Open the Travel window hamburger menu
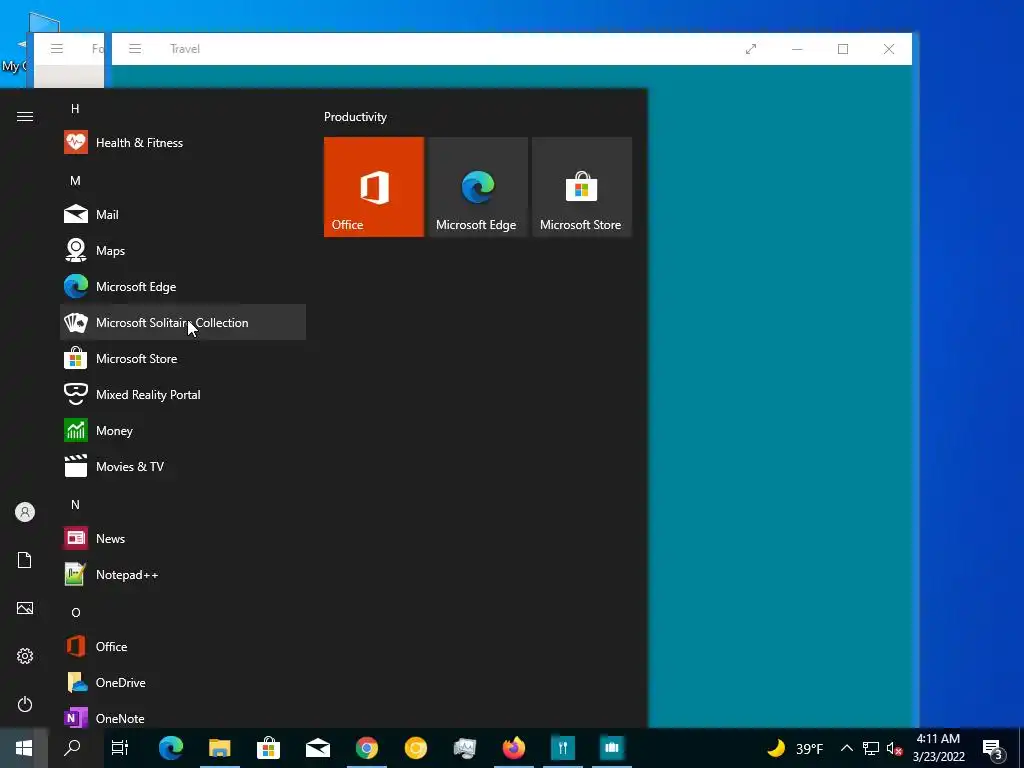 (x=135, y=49)
